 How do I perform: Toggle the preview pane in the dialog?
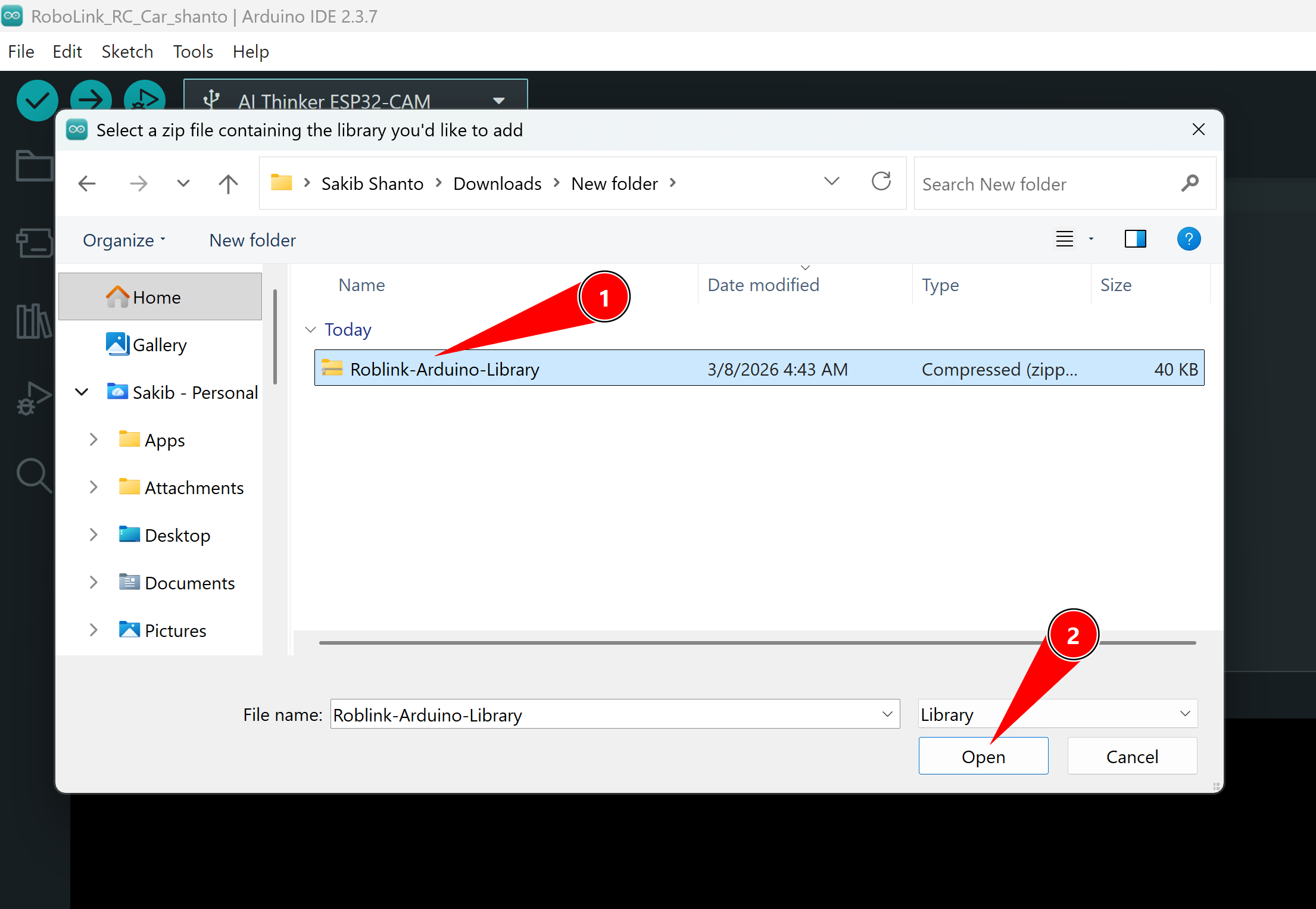(x=1135, y=239)
